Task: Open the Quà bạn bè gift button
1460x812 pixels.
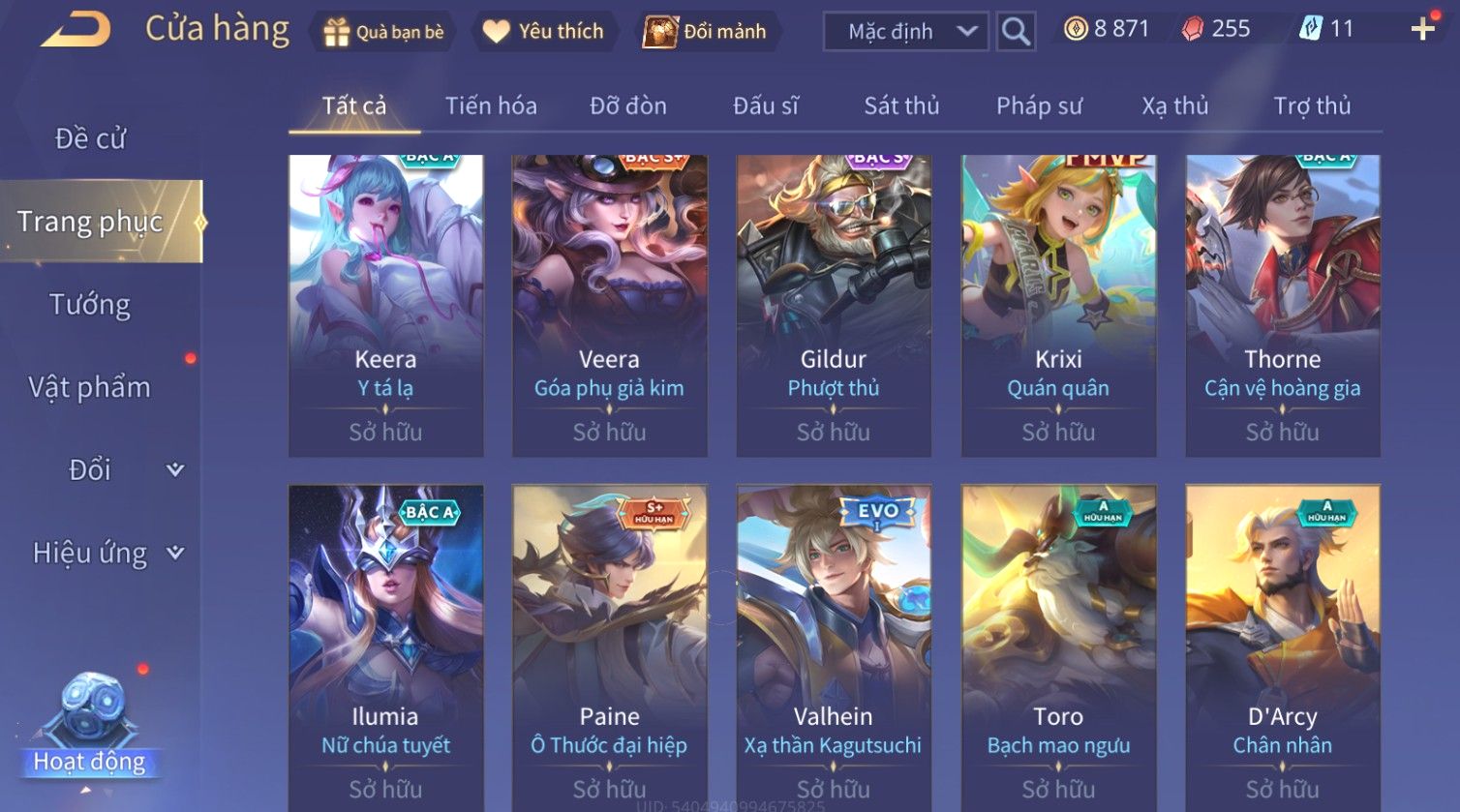Action: 384,32
